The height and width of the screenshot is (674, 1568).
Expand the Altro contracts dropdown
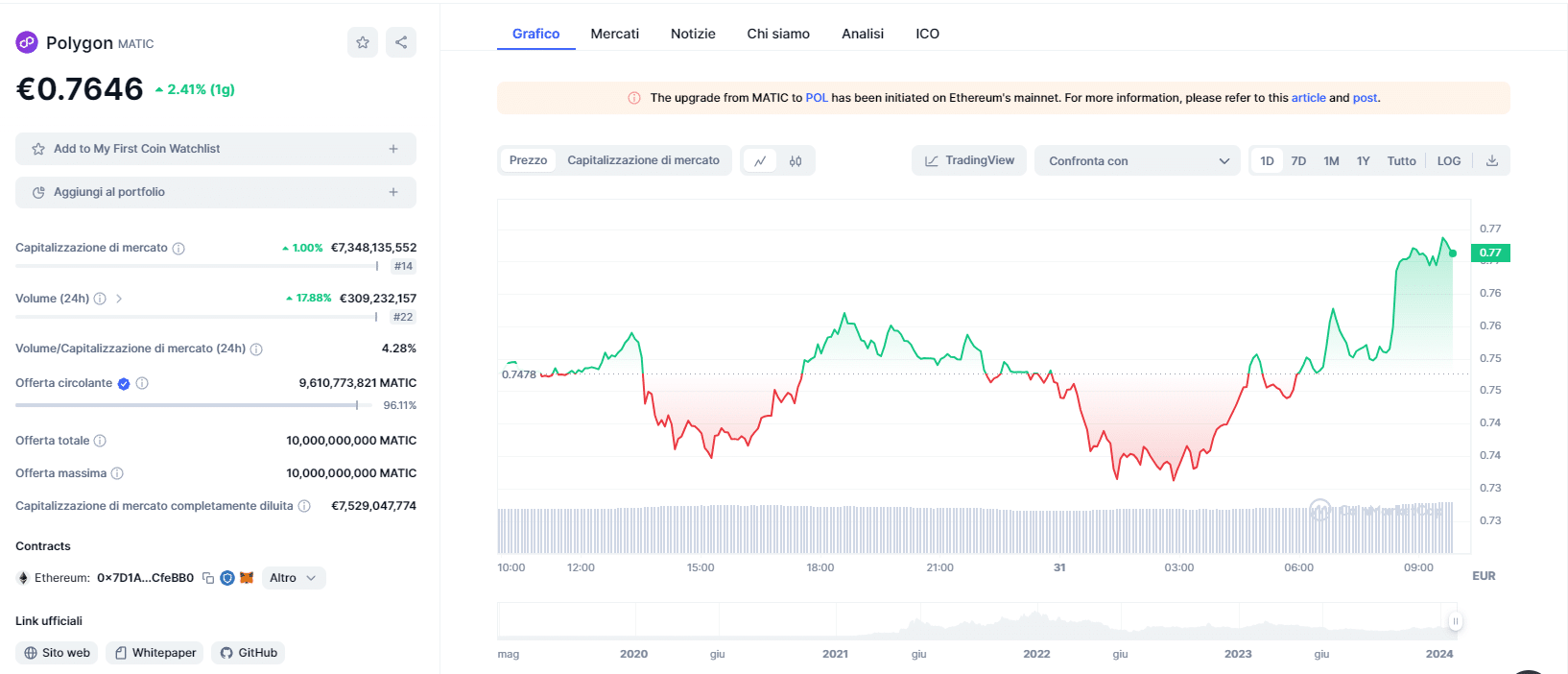[293, 578]
